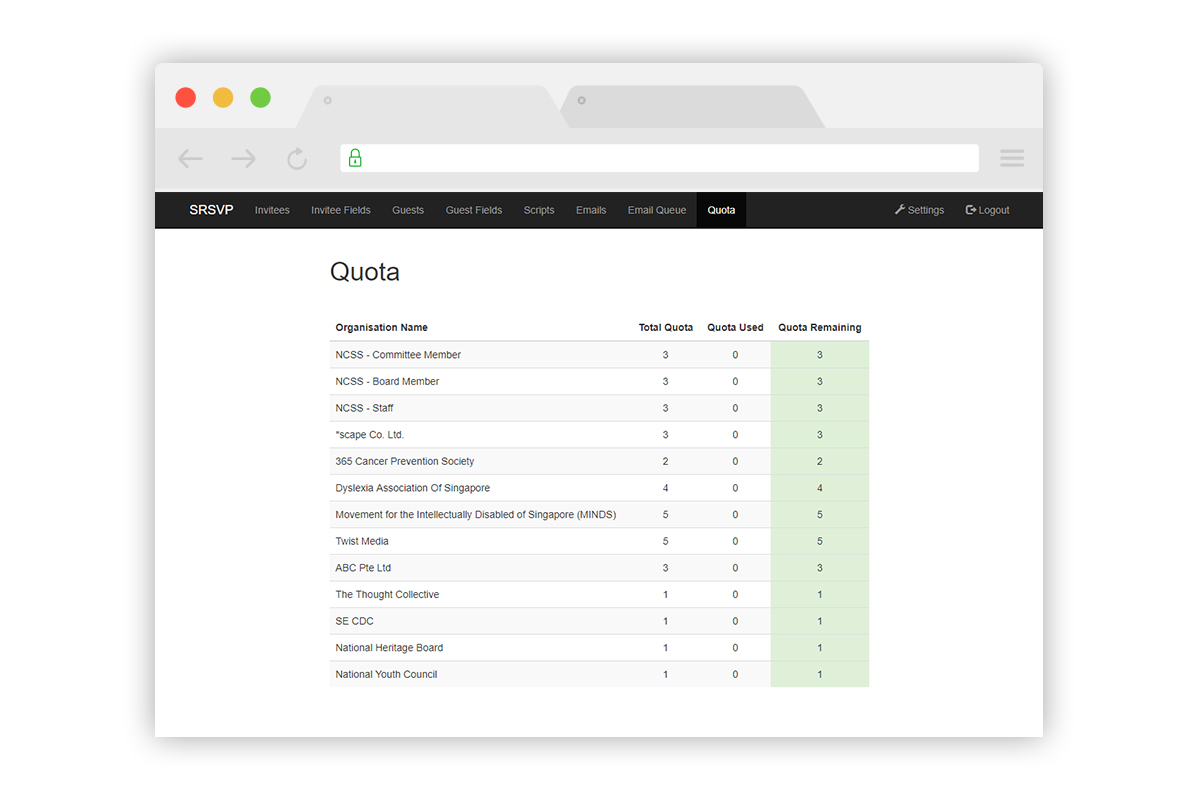Viewport: 1200px width, 800px height.
Task: Click the Quota Remaining column header
Action: click(820, 327)
